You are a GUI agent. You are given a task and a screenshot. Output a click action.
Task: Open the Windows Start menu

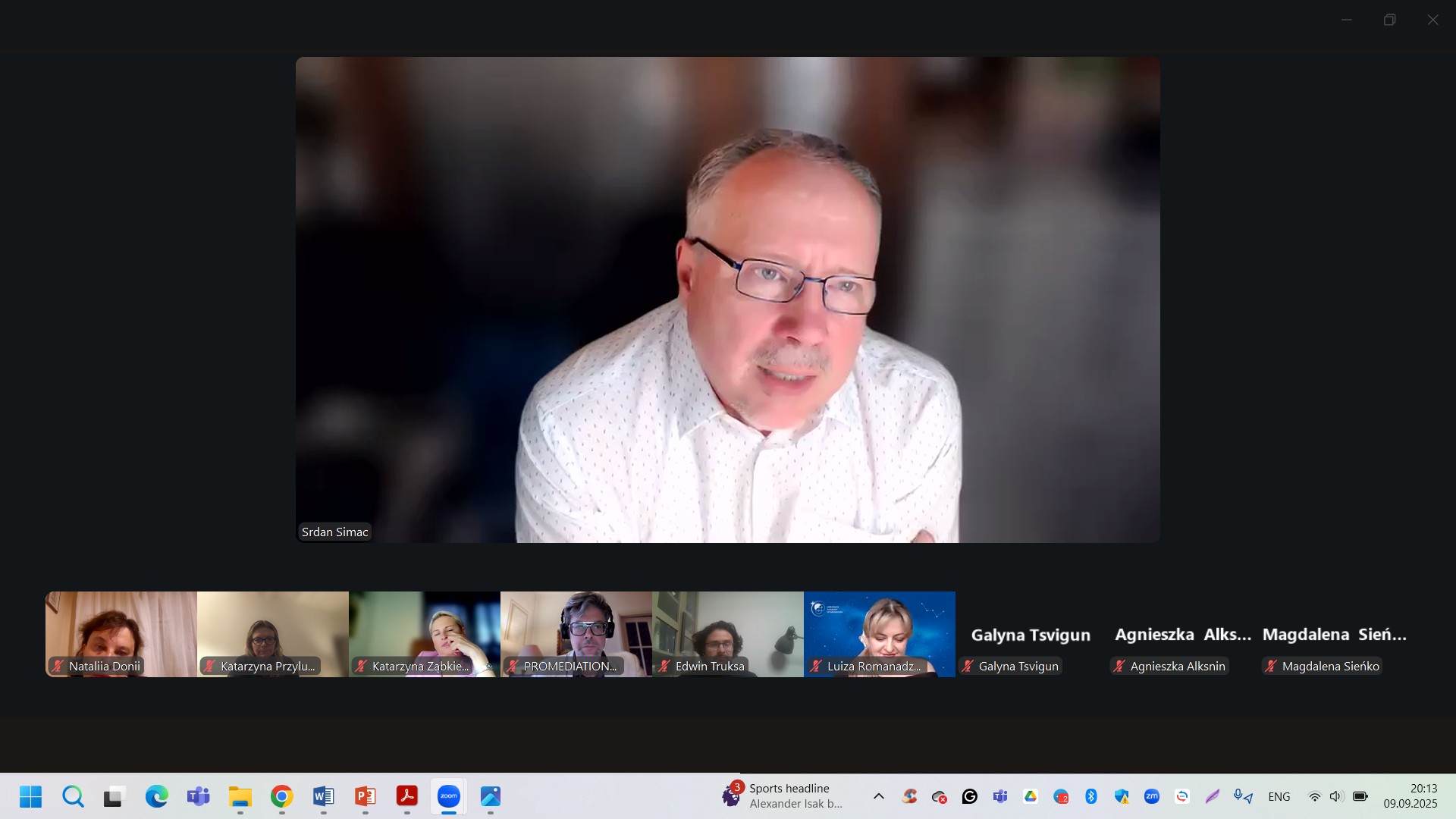(31, 796)
